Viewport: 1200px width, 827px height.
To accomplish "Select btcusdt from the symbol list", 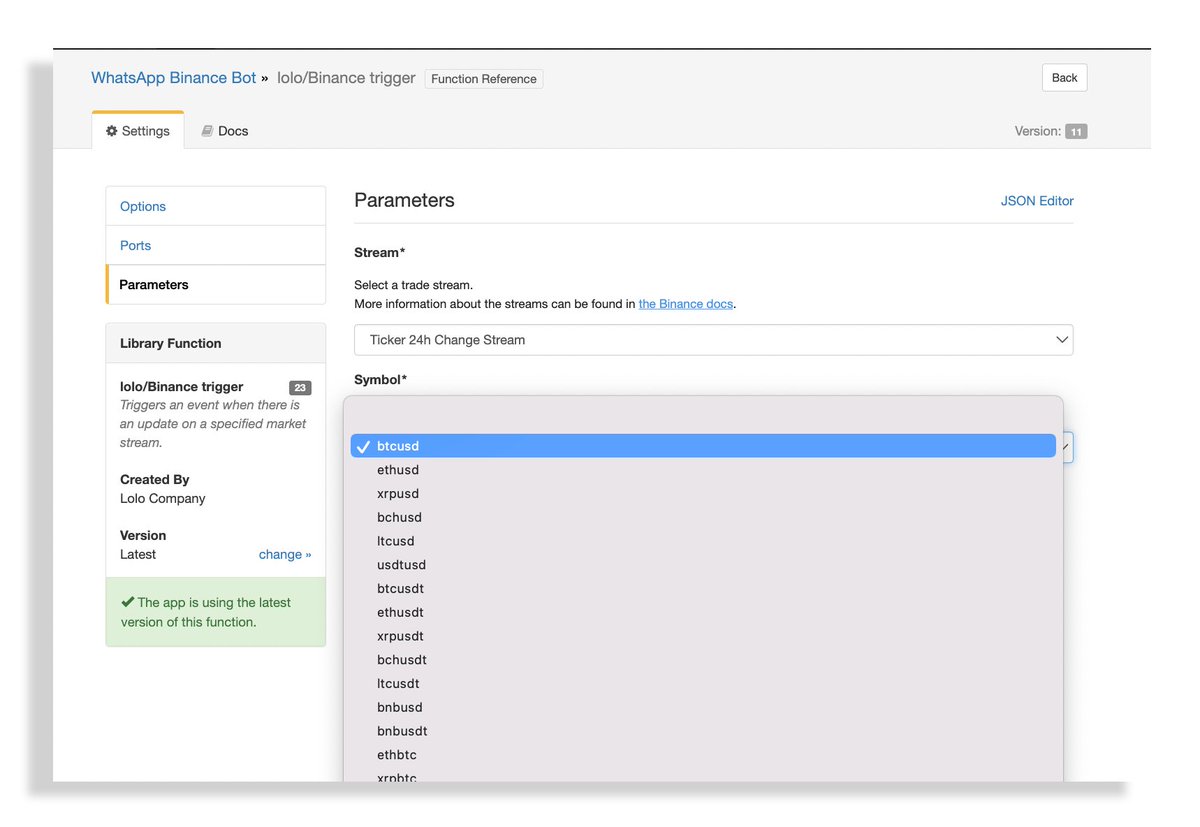I will (x=703, y=589).
